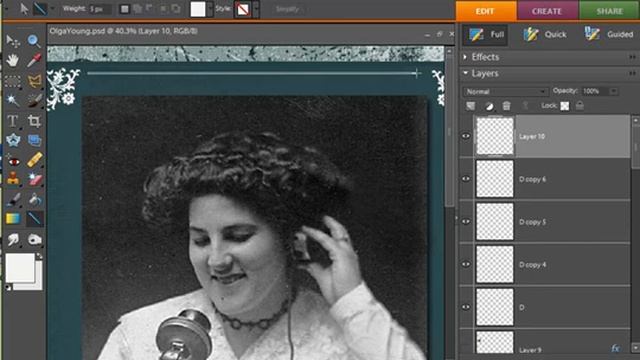Click the Line tool icon in options bar
The height and width of the screenshot is (360, 640).
40,9
